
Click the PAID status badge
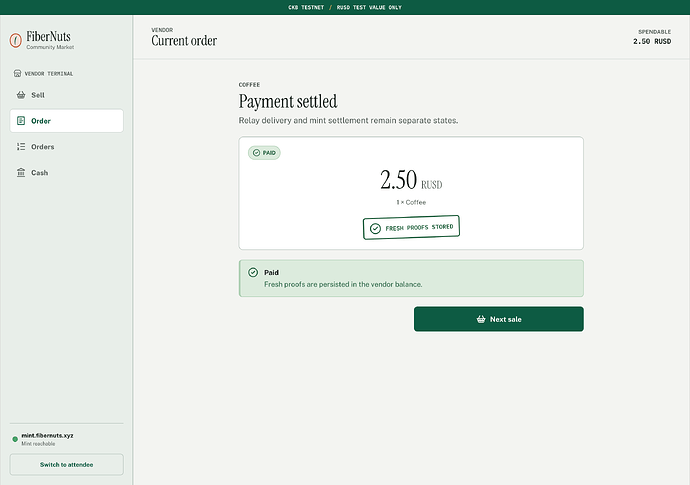pyautogui.click(x=264, y=153)
